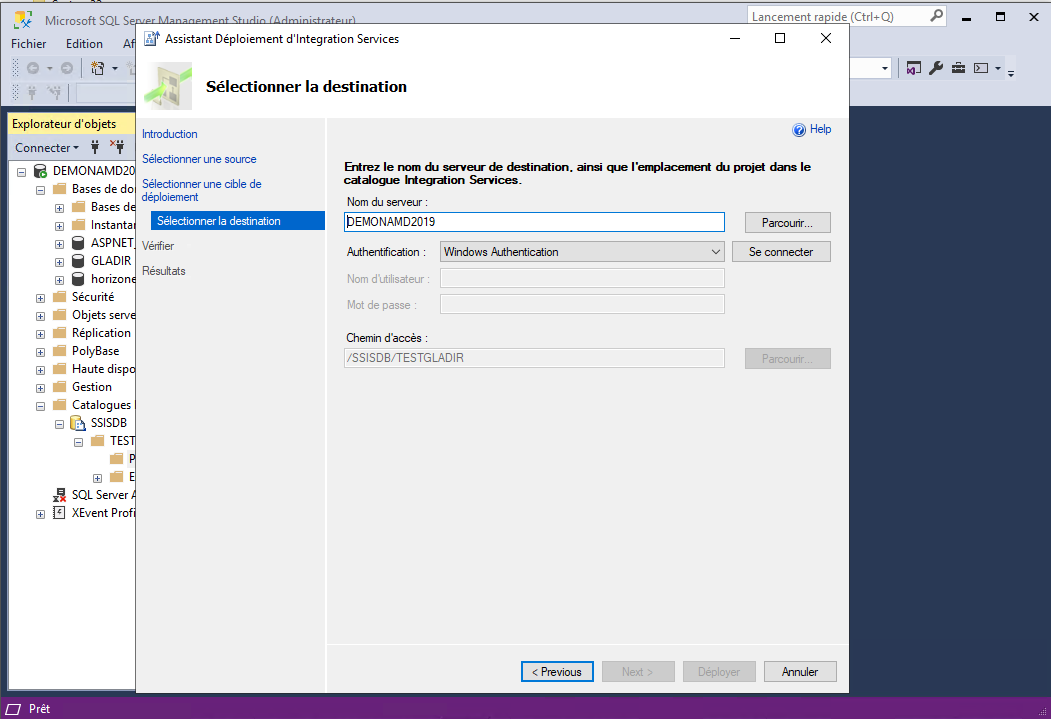Go to the Introduction wizard step
Image resolution: width=1051 pixels, height=719 pixels.
(x=170, y=134)
